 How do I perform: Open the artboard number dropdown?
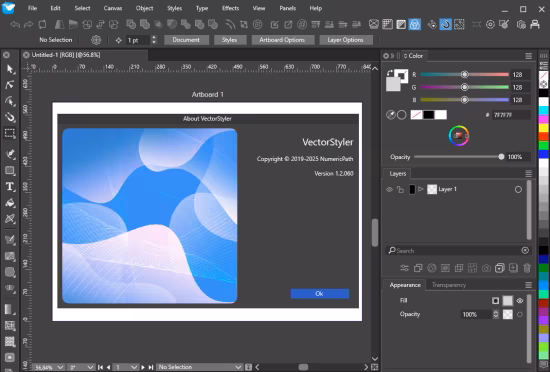click(134, 367)
